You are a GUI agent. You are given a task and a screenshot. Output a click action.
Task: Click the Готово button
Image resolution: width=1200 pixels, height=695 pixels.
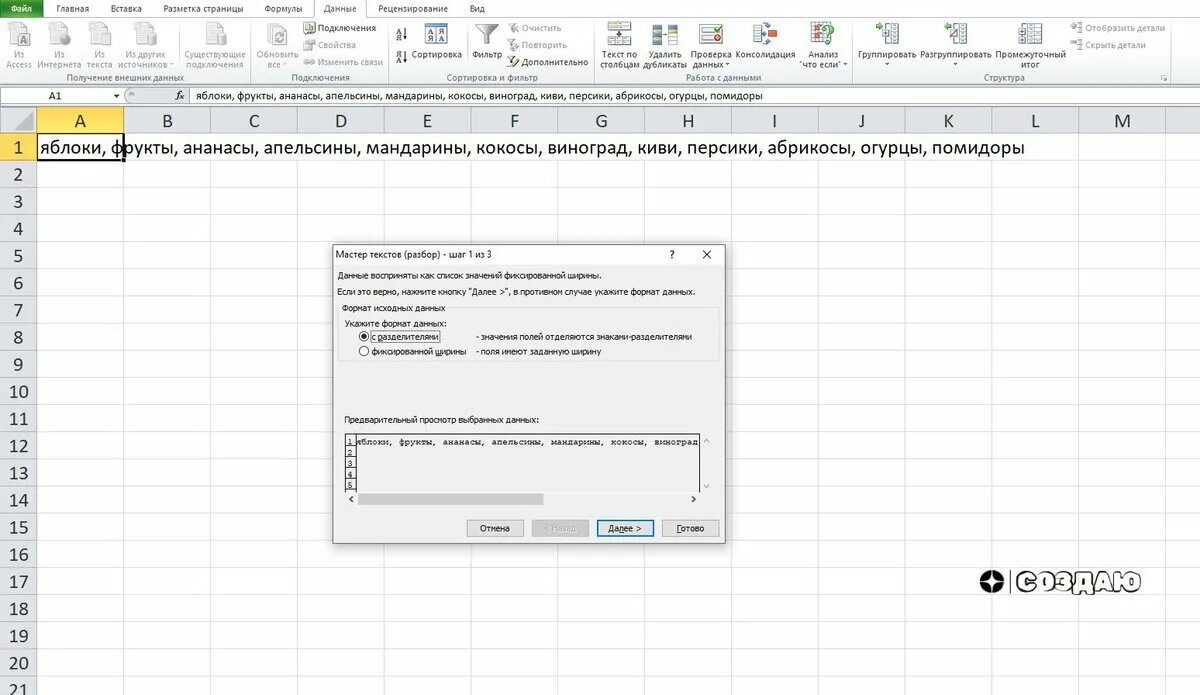(690, 528)
